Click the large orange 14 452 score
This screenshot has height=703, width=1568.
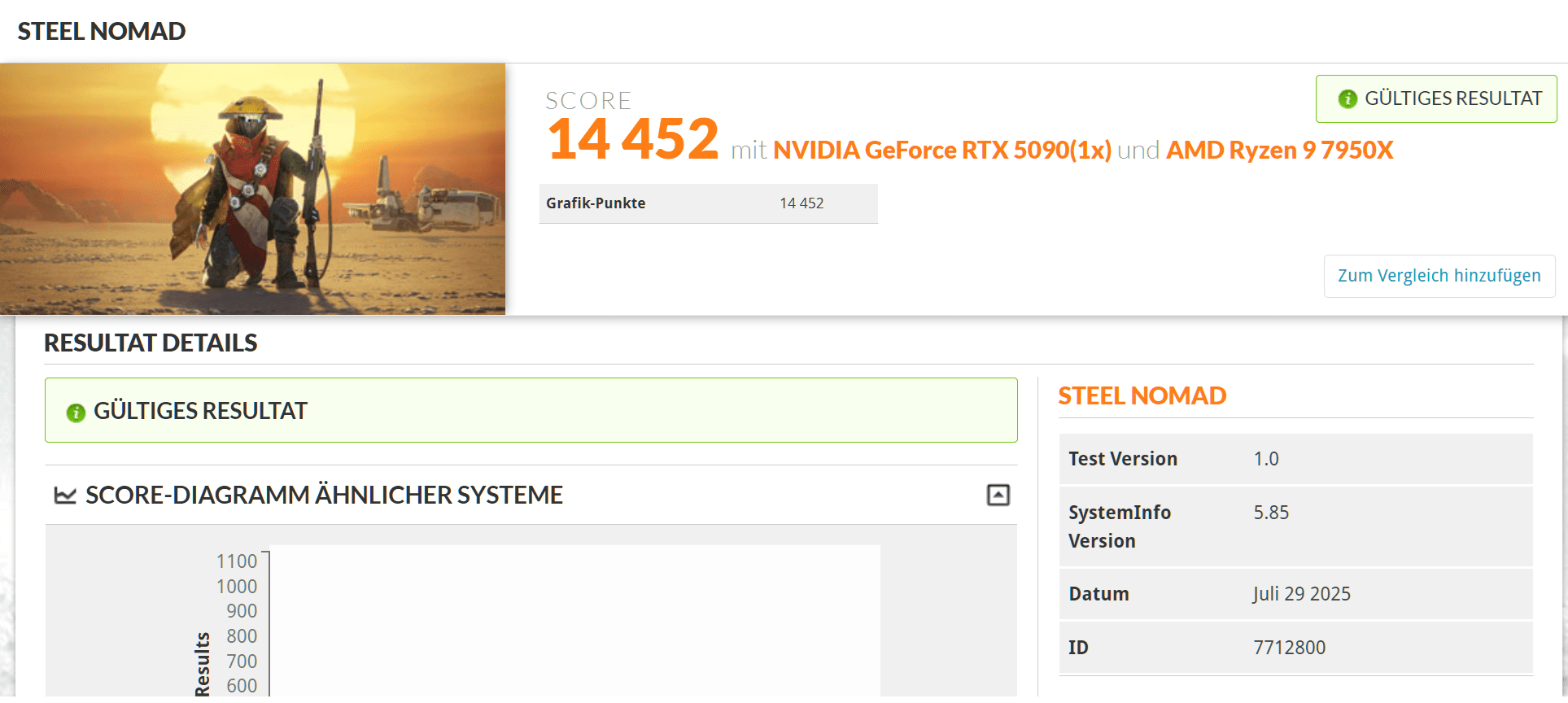point(633,139)
